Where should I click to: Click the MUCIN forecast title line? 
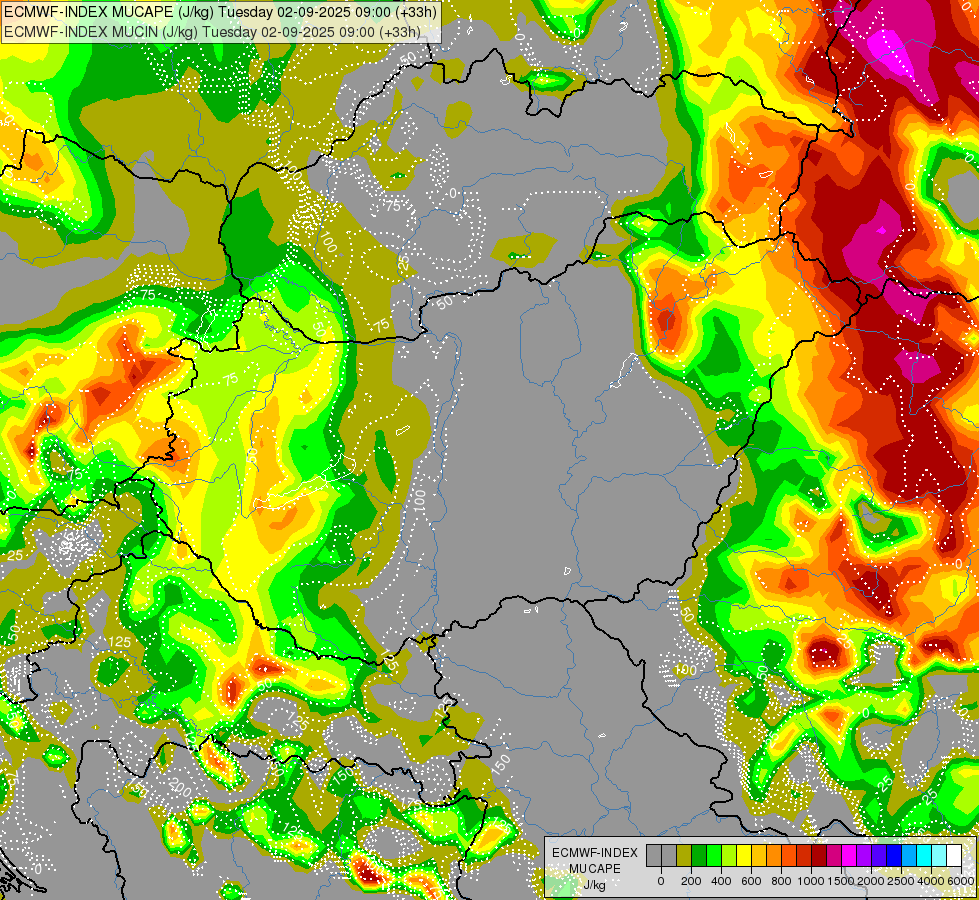click(212, 32)
